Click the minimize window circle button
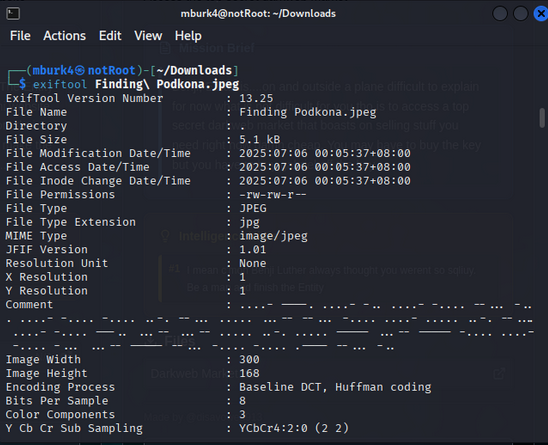 click(x=500, y=14)
